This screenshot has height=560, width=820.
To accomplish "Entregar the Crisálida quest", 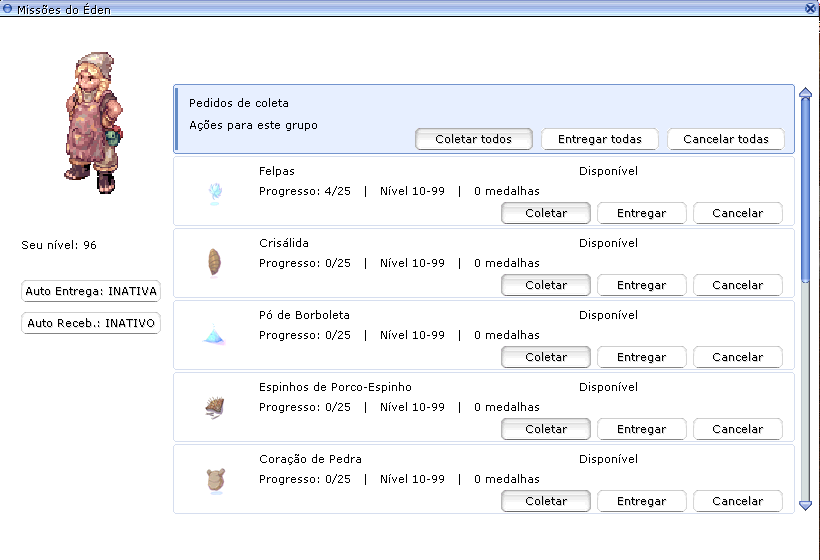I will pyautogui.click(x=642, y=285).
